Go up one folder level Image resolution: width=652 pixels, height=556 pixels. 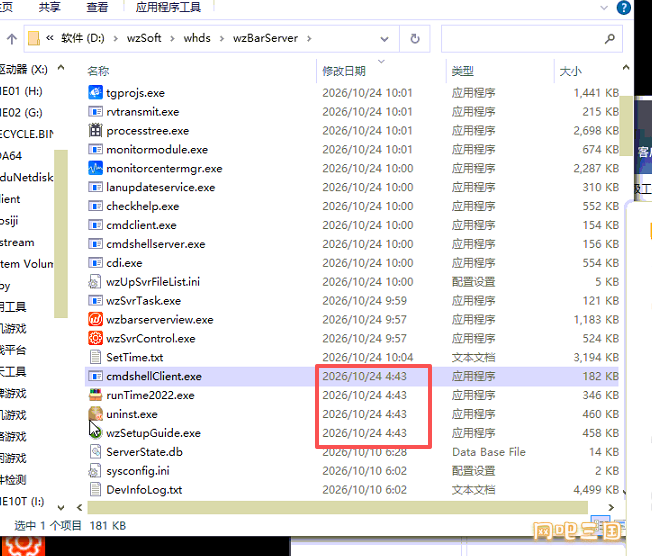point(12,39)
